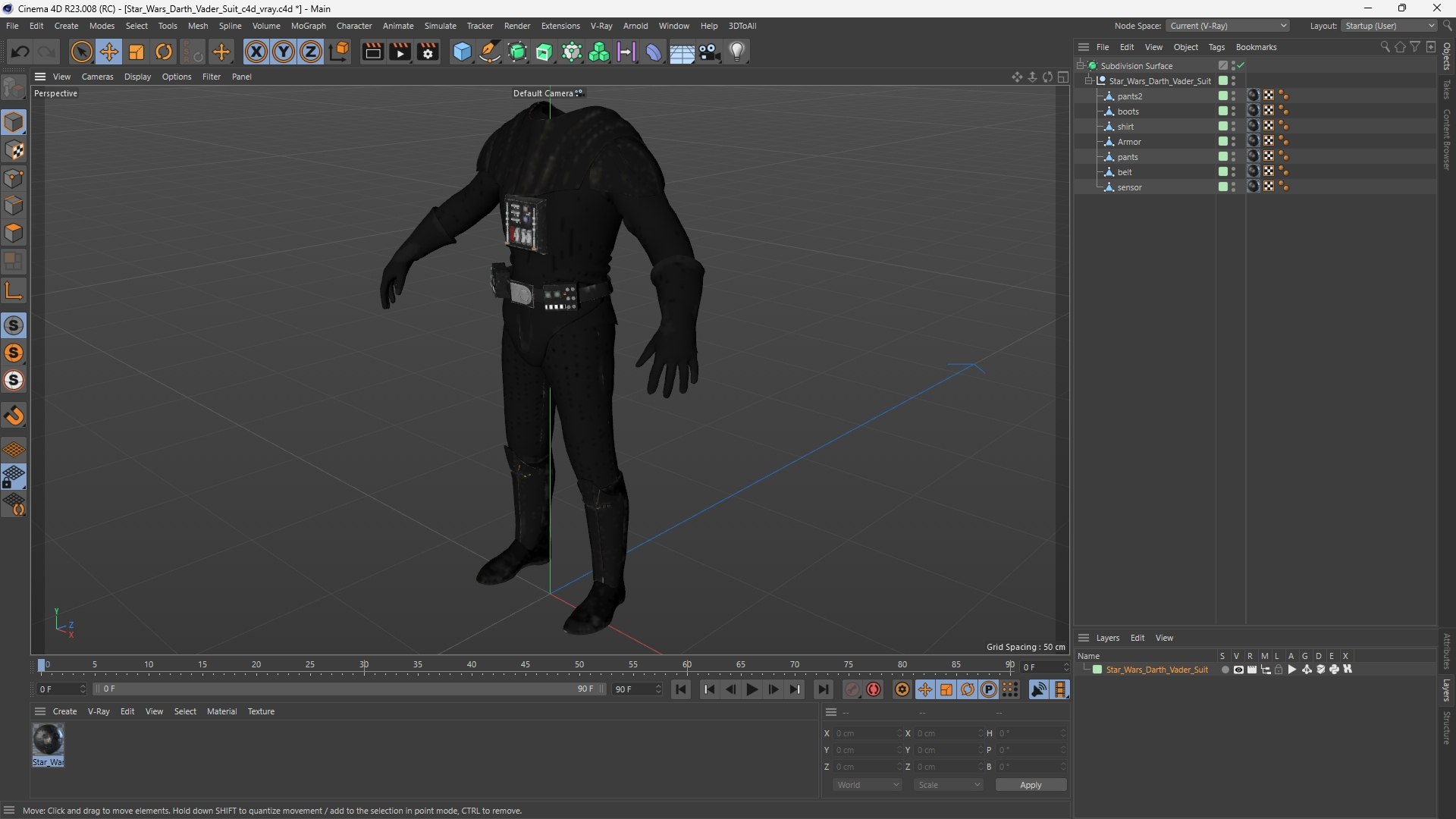
Task: Toggle the Subdivision Surface enable checkmark
Action: [1241, 66]
